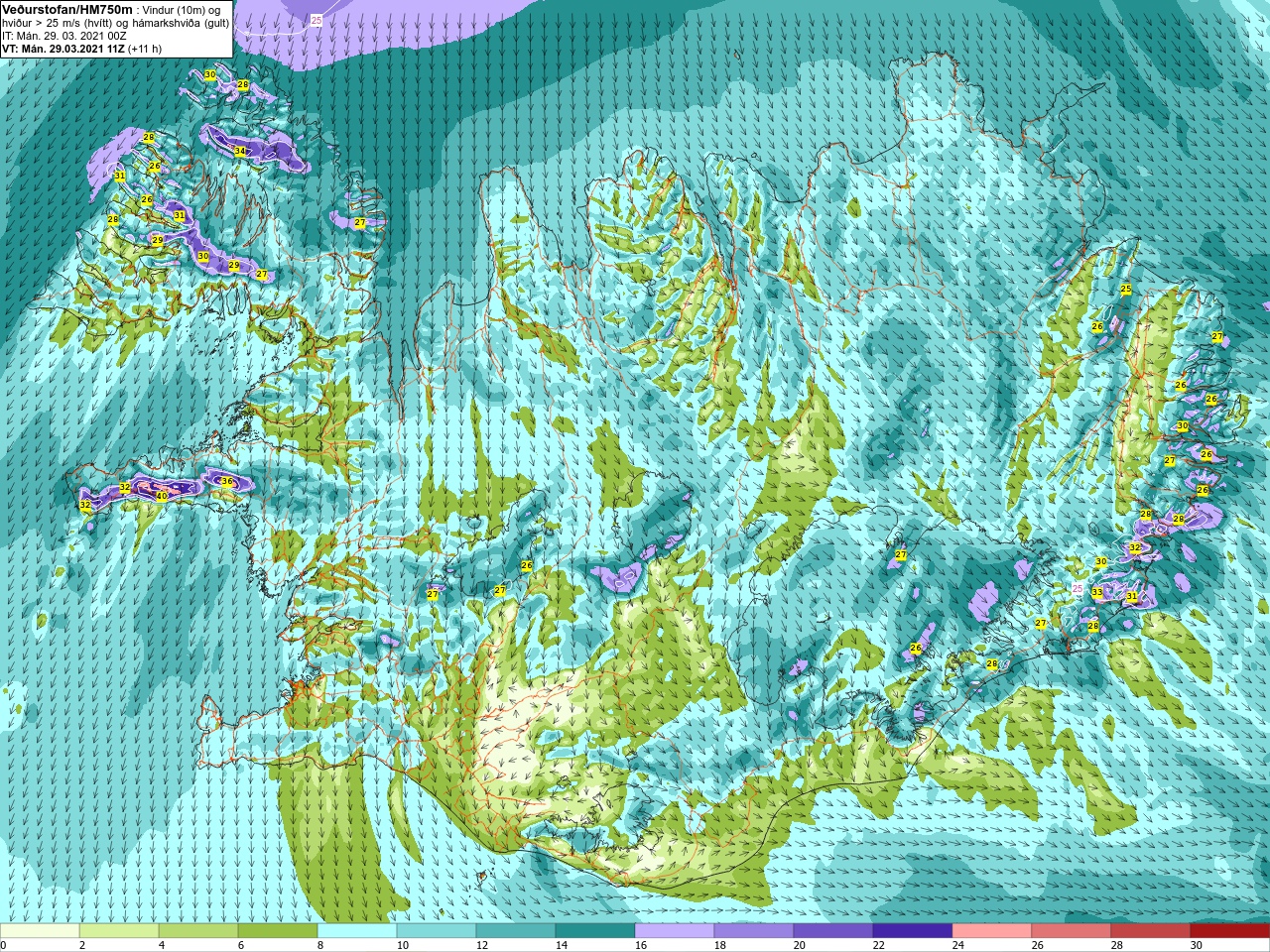1270x952 pixels.
Task: Pick the olive green 6–8 m/s legend swatch
Action: pyautogui.click(x=278, y=930)
